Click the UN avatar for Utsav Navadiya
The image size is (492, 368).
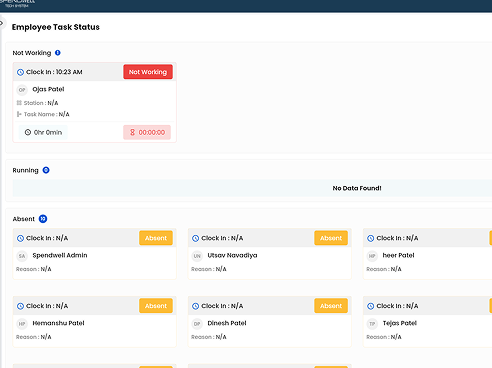pos(197,256)
